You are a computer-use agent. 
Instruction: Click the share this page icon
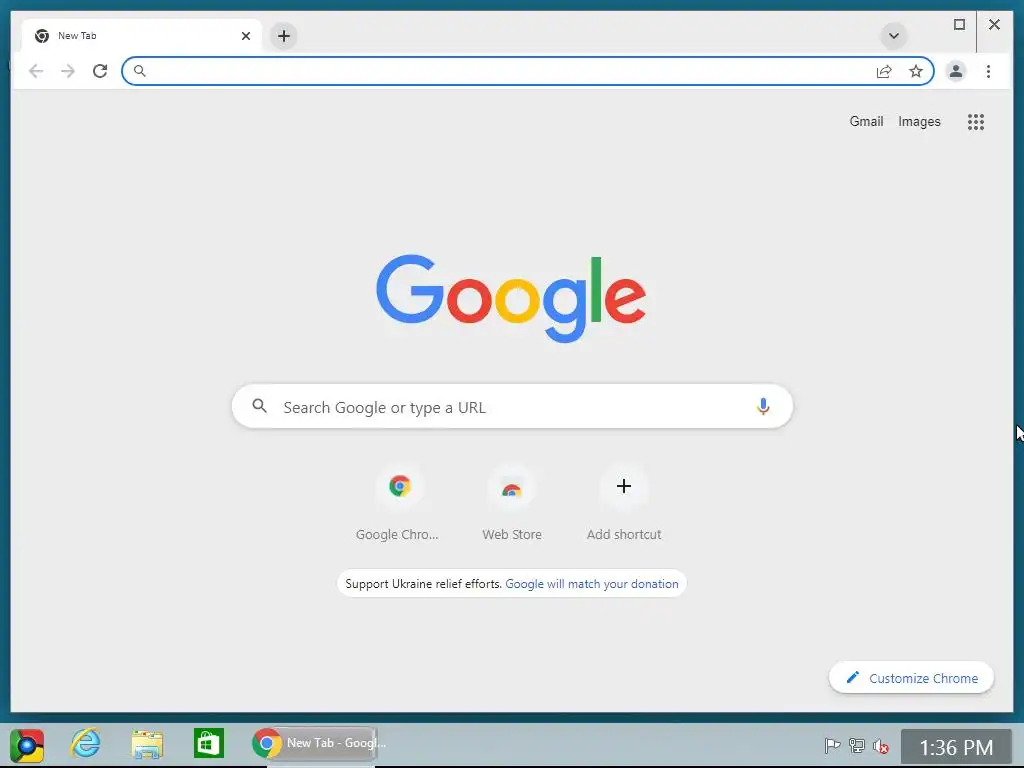pyautogui.click(x=884, y=71)
